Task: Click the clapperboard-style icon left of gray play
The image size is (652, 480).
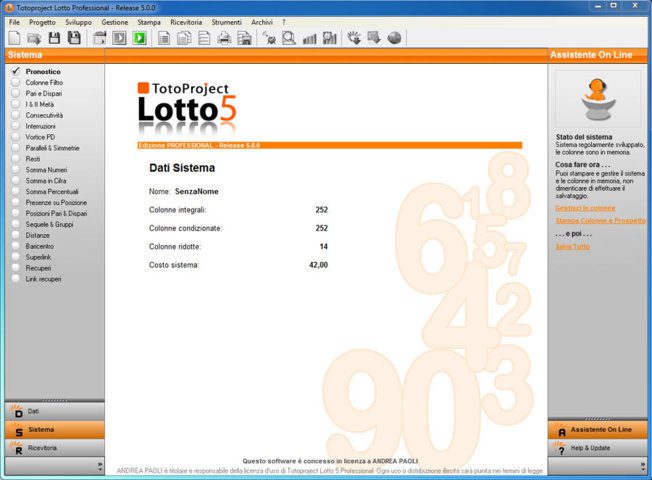Action: [x=99, y=38]
